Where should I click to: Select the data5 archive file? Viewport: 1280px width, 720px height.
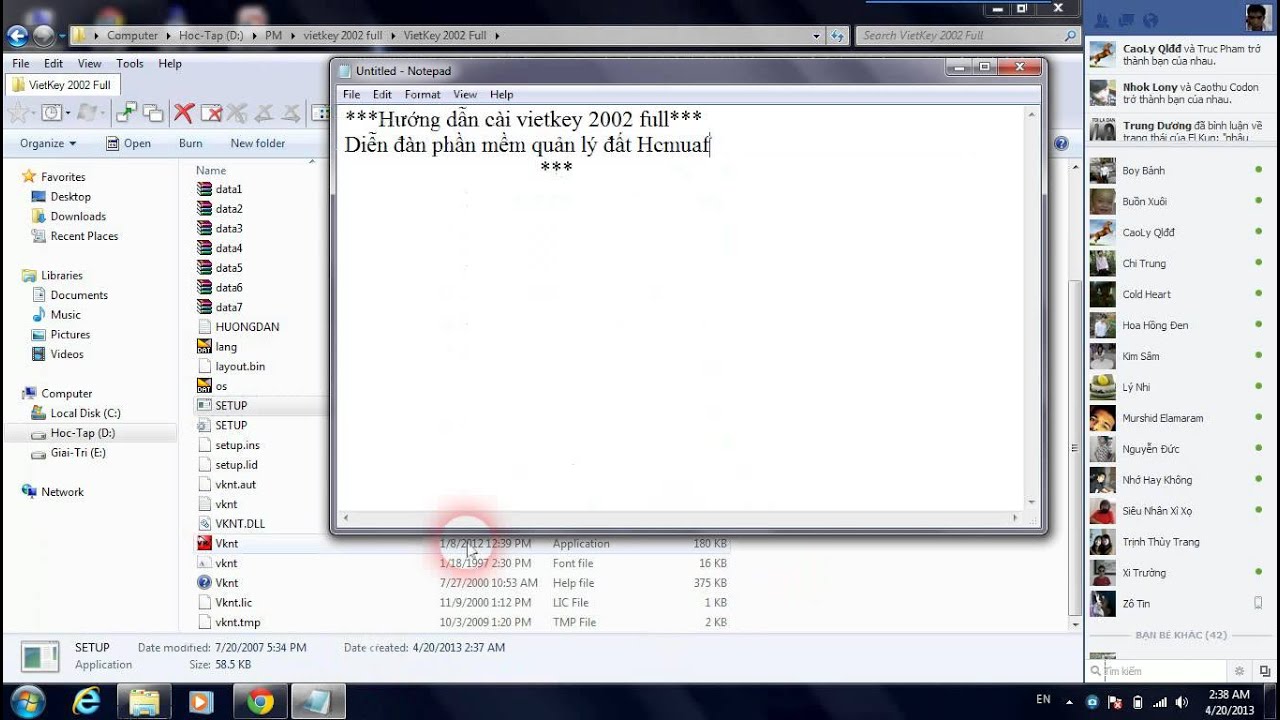221,268
